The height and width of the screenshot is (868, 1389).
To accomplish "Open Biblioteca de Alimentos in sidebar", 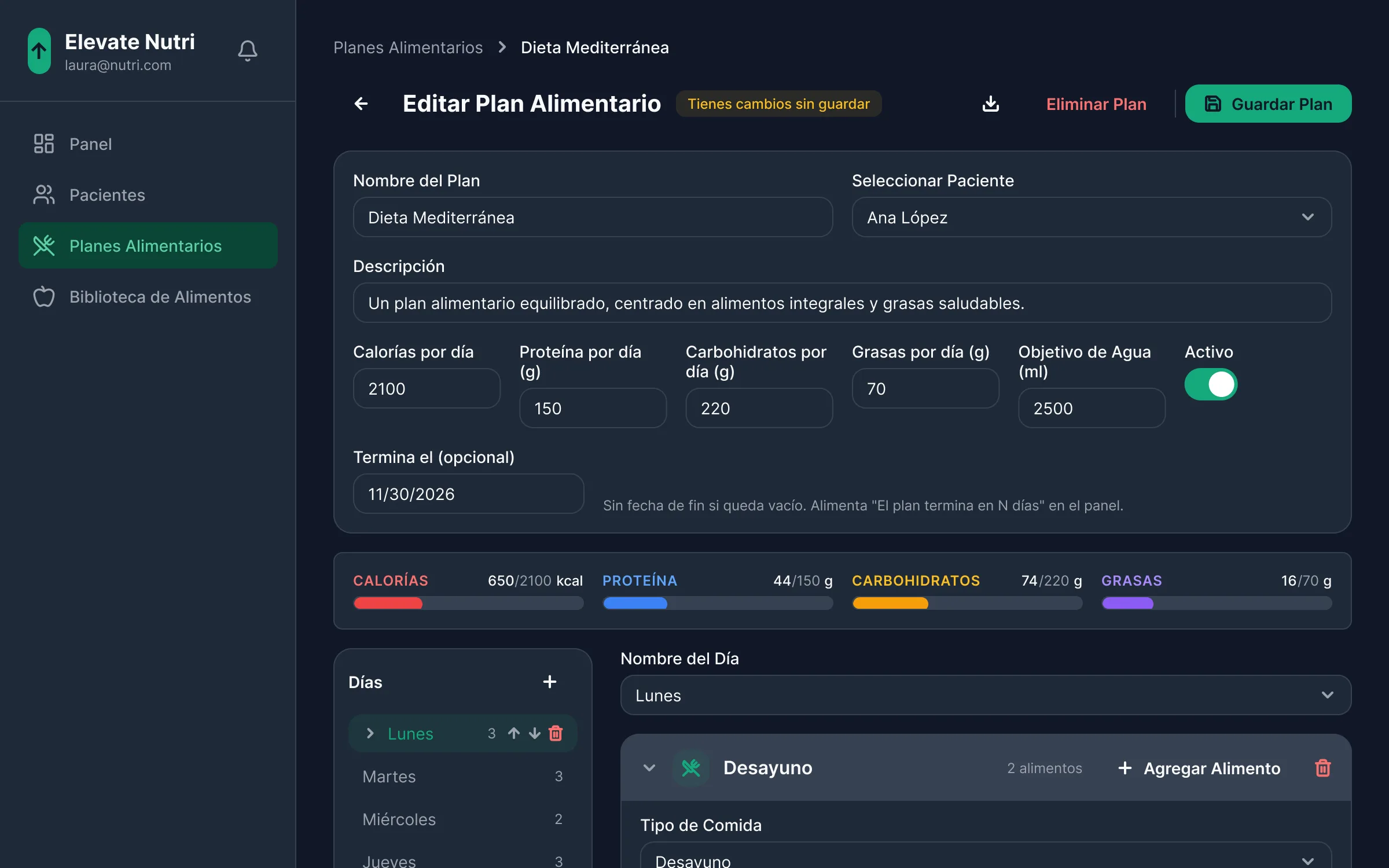I will (x=148, y=297).
